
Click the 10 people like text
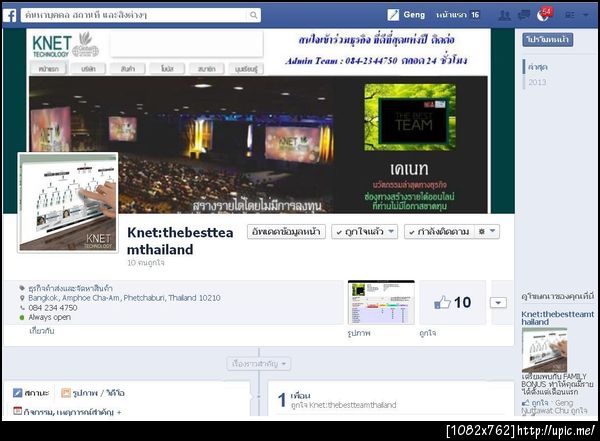click(x=146, y=263)
